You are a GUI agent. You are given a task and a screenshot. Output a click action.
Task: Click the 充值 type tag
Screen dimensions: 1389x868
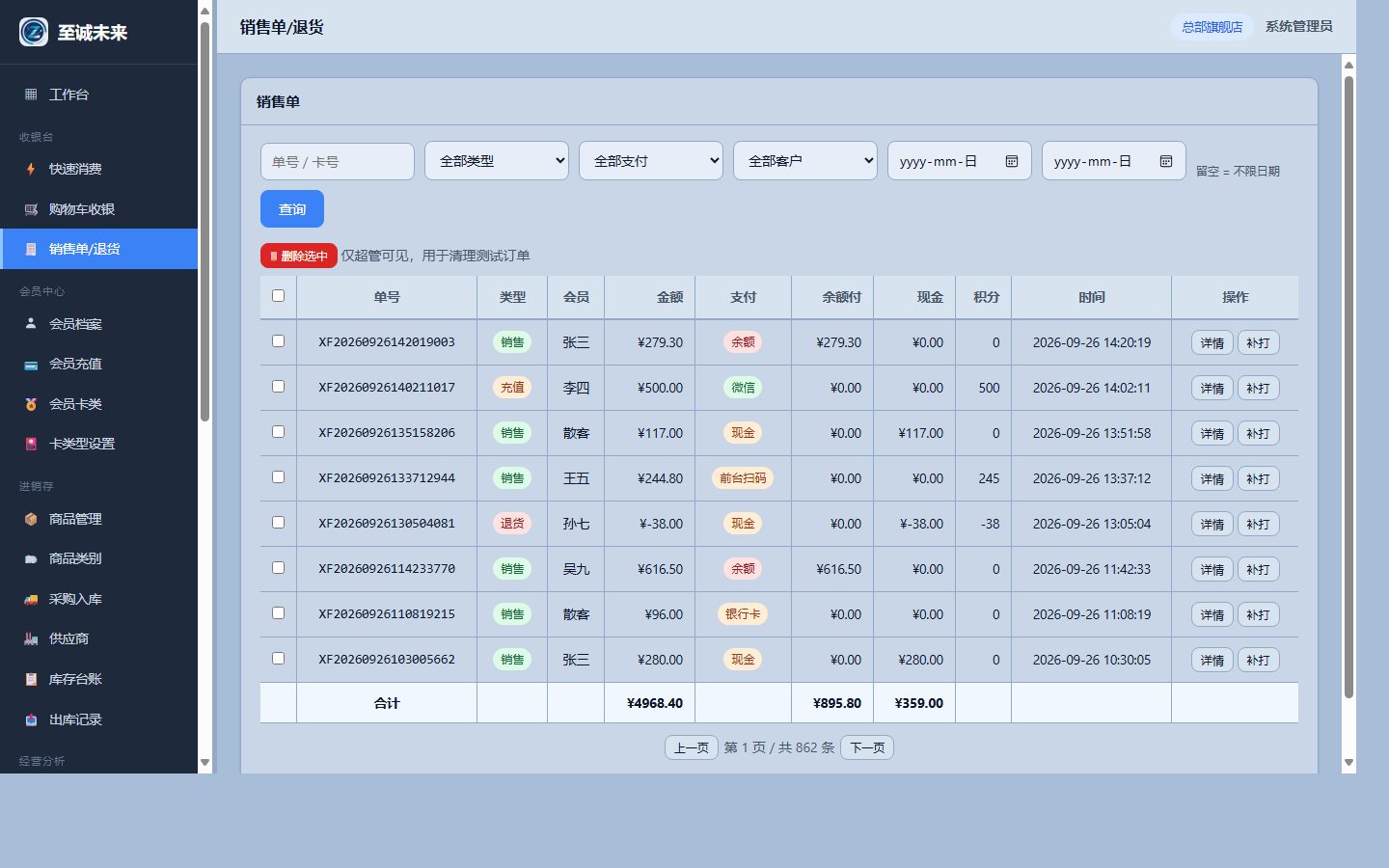click(x=512, y=388)
